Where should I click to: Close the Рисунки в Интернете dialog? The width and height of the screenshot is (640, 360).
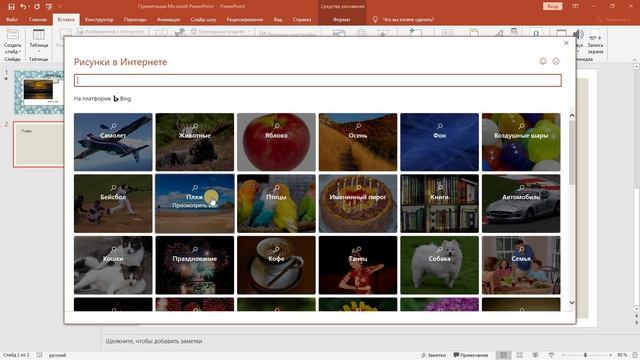[566, 43]
